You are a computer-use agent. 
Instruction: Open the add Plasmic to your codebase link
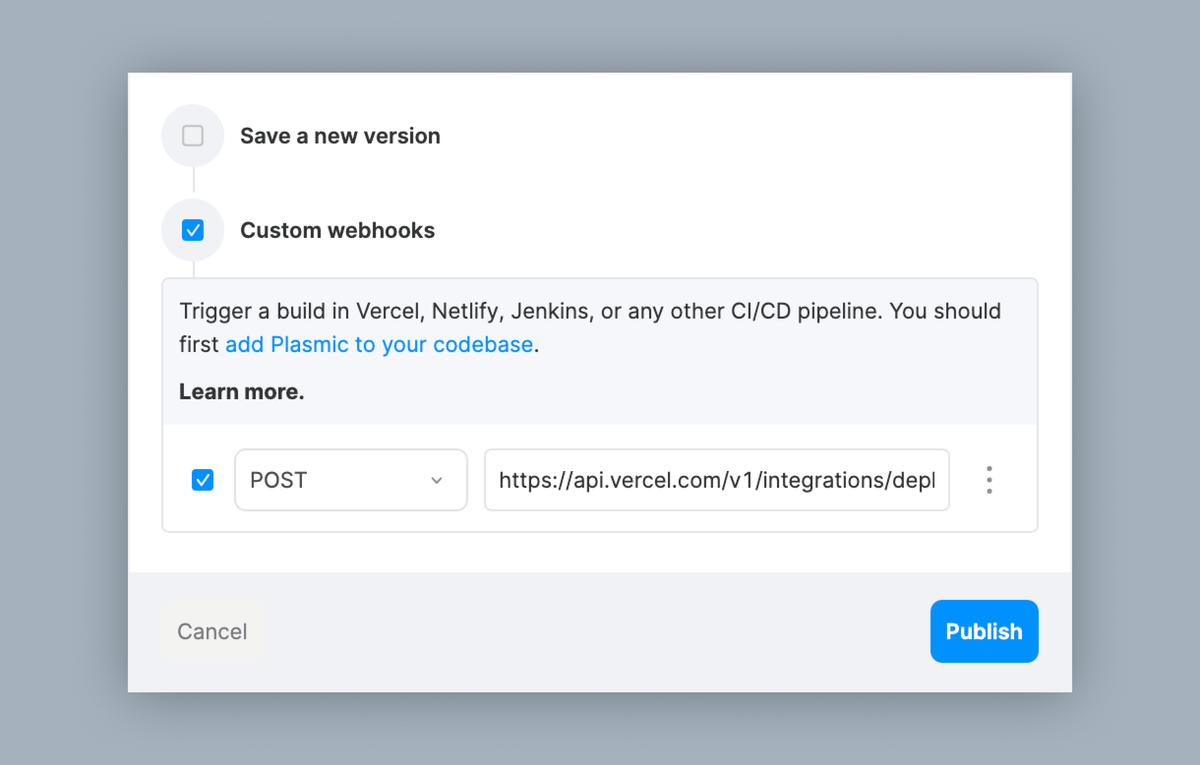[379, 344]
